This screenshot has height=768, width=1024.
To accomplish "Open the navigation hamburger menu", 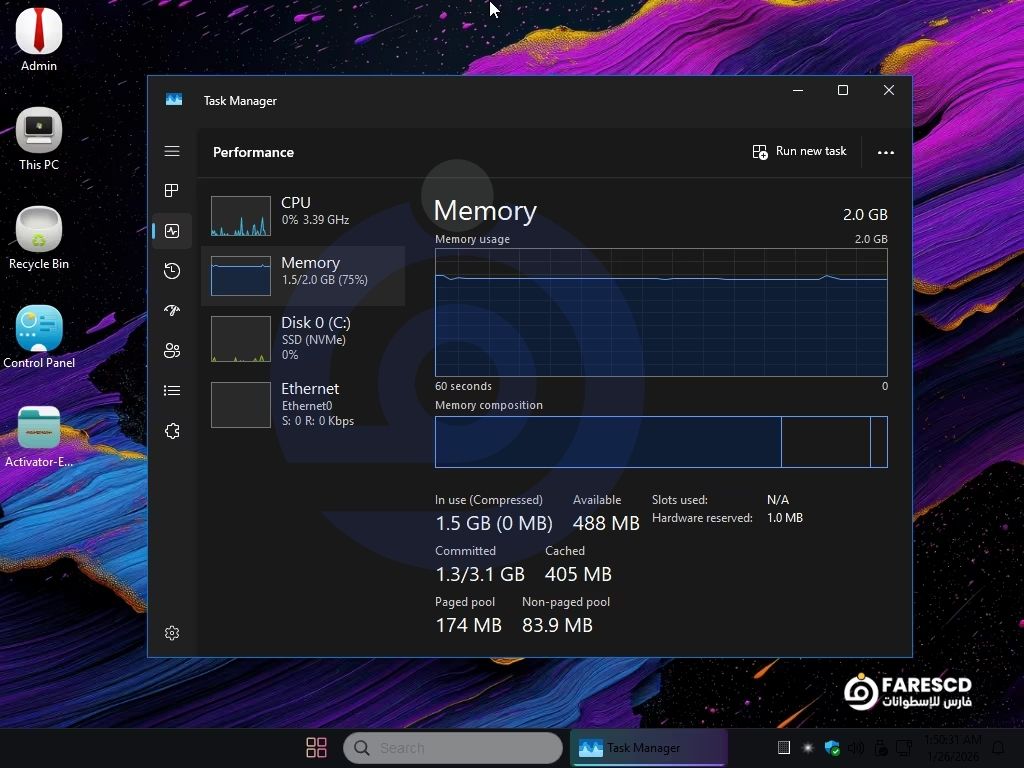I will (172, 151).
